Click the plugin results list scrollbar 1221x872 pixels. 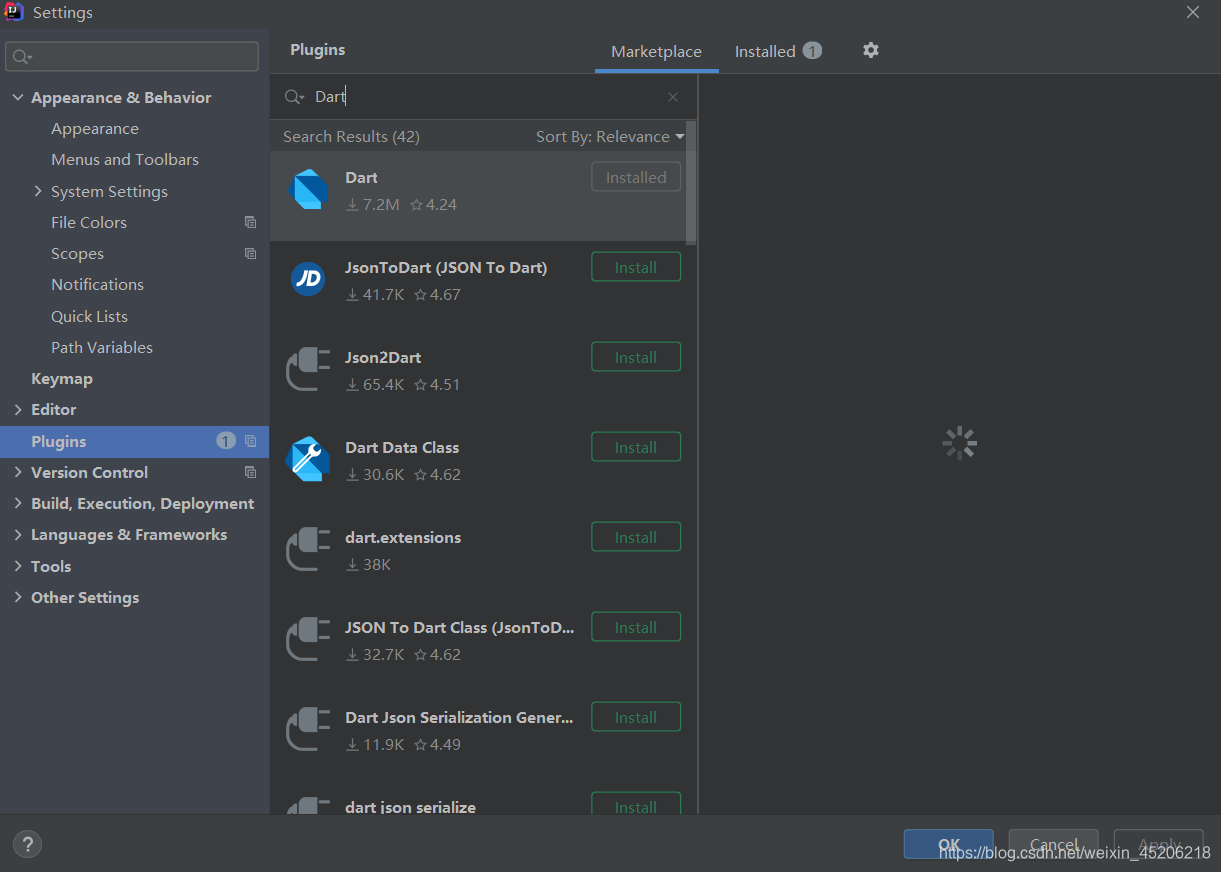(x=691, y=182)
